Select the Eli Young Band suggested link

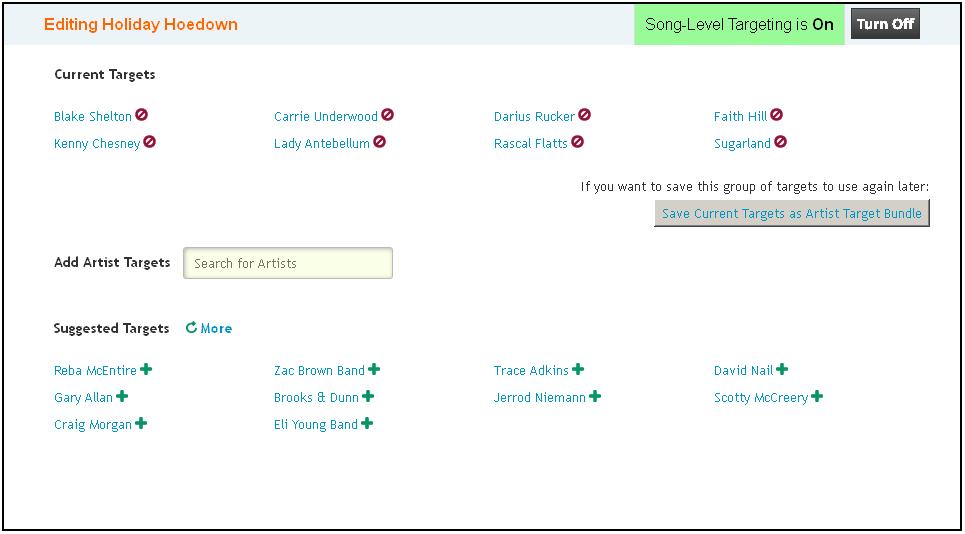(x=316, y=424)
